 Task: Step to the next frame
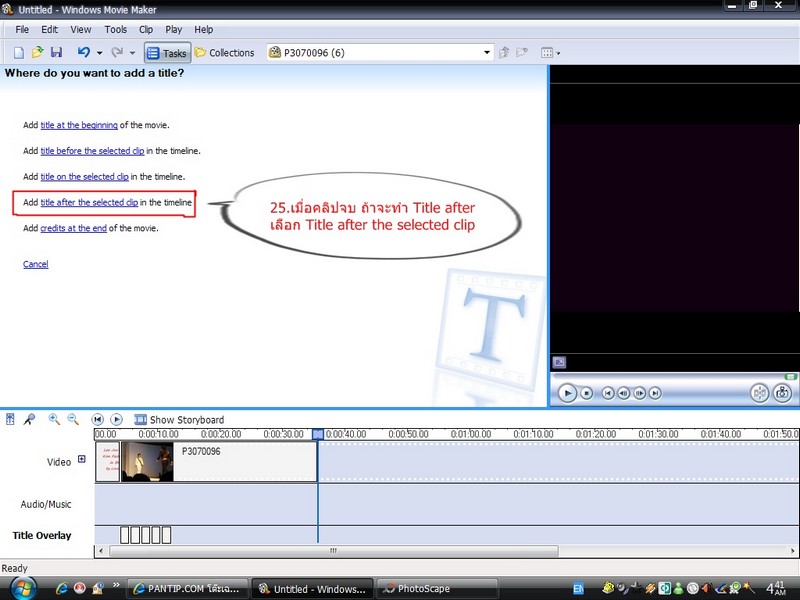(639, 393)
